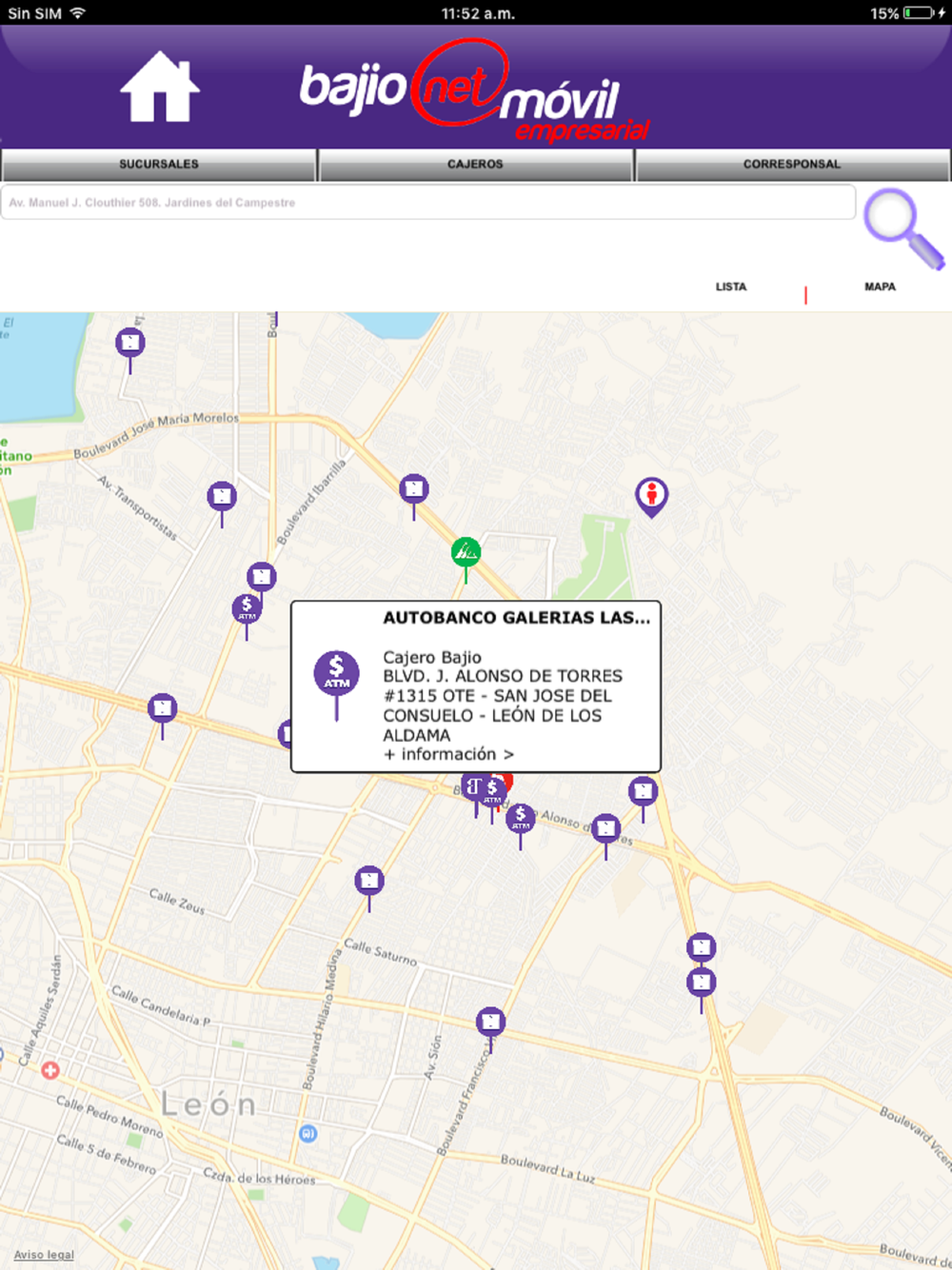Select branch pin directly above the Ibarrilla ATM pin
The width and height of the screenshot is (952, 1270).
[x=261, y=577]
